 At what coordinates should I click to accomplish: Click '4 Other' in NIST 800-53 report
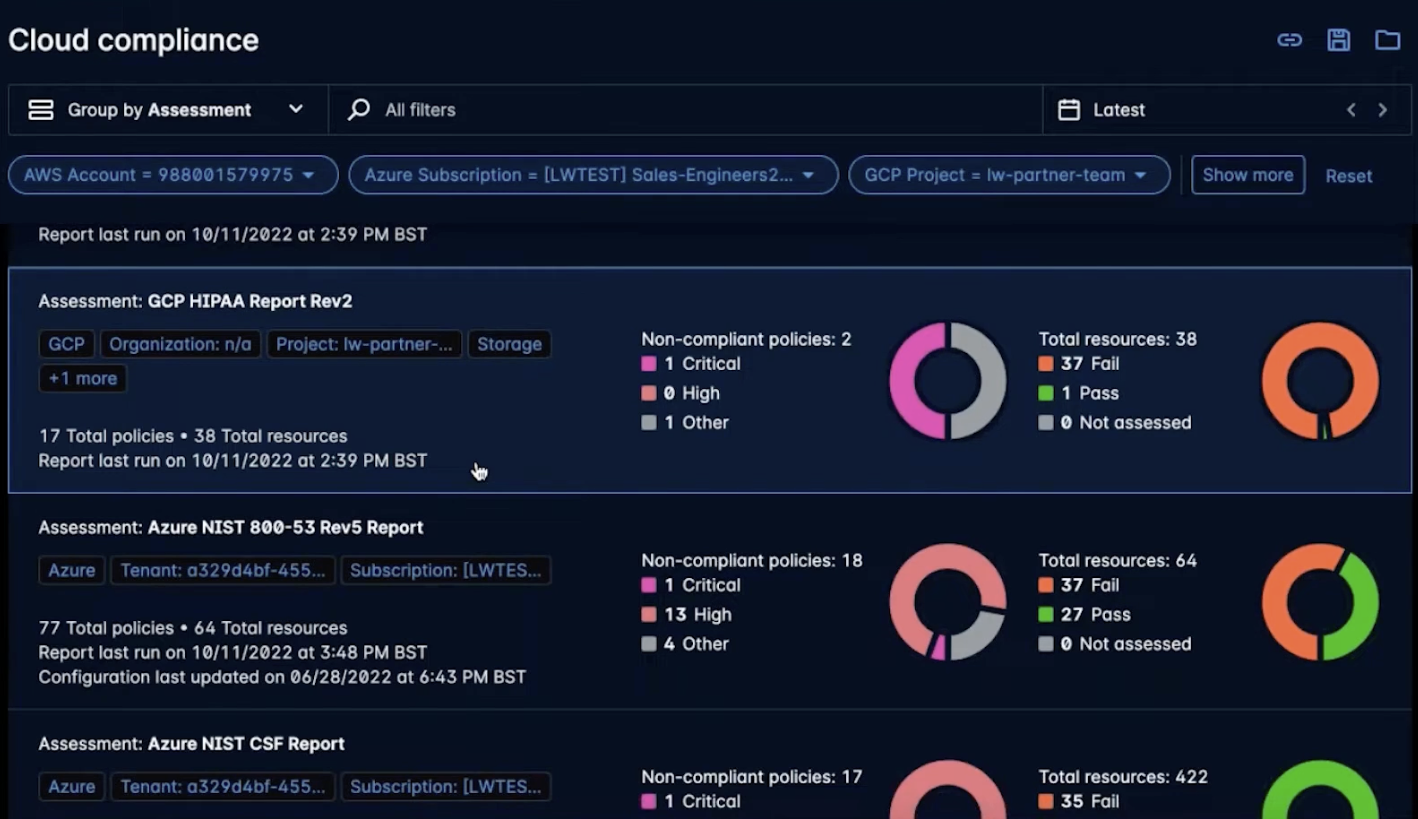click(x=696, y=644)
